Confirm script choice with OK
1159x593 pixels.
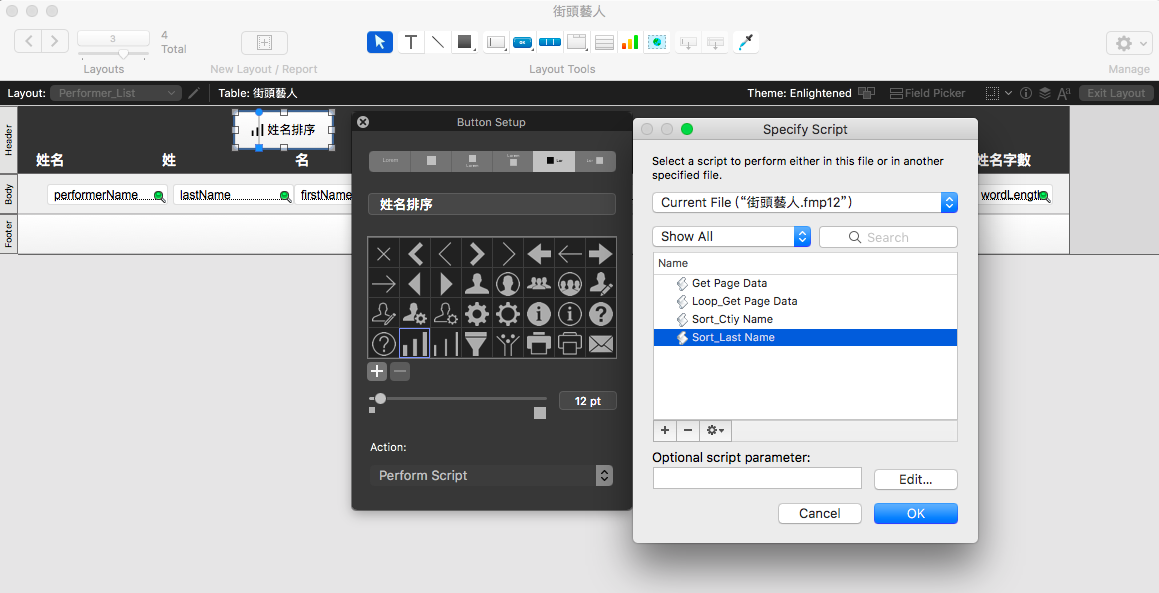[916, 513]
